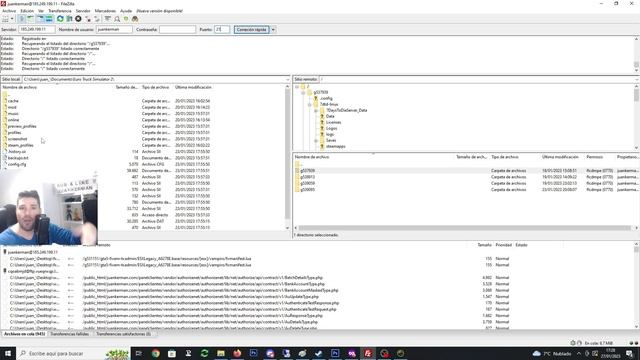Image resolution: width=640 pixels, height=360 pixels.
Task: Expand the 7DaysToDieServer_Data tree node
Action: click(316, 110)
